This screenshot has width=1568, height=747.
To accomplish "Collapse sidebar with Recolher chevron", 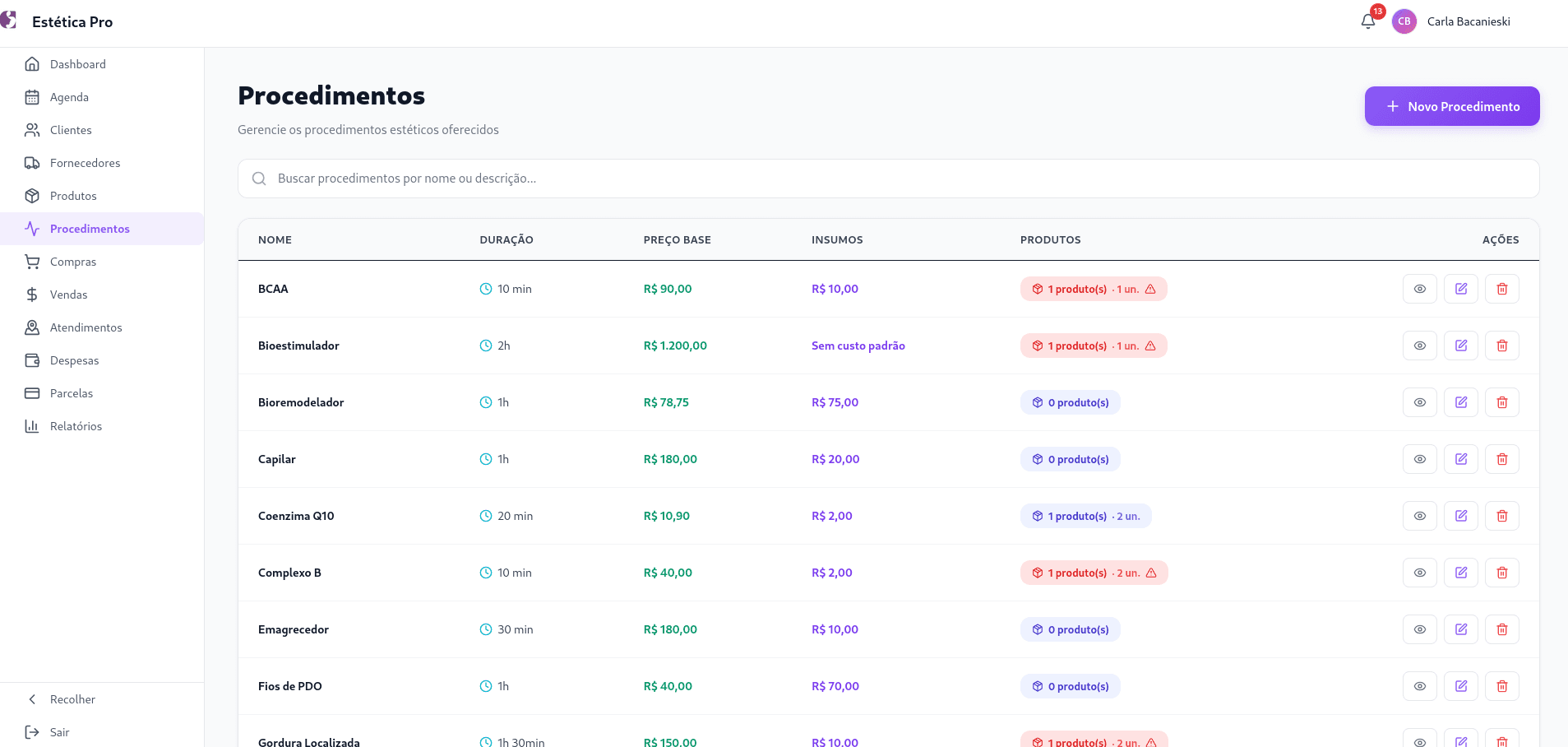I will 32,699.
